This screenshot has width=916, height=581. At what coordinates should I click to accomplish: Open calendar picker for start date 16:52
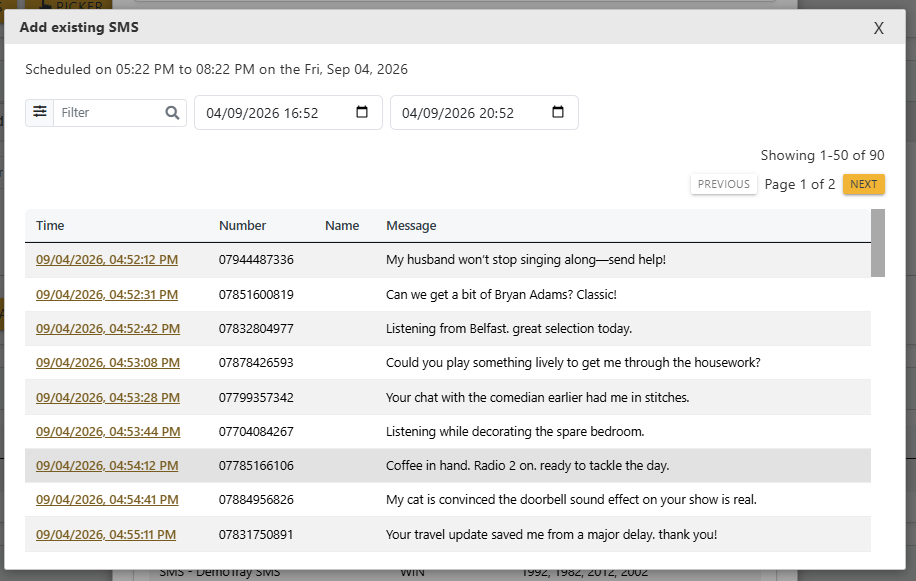point(362,112)
